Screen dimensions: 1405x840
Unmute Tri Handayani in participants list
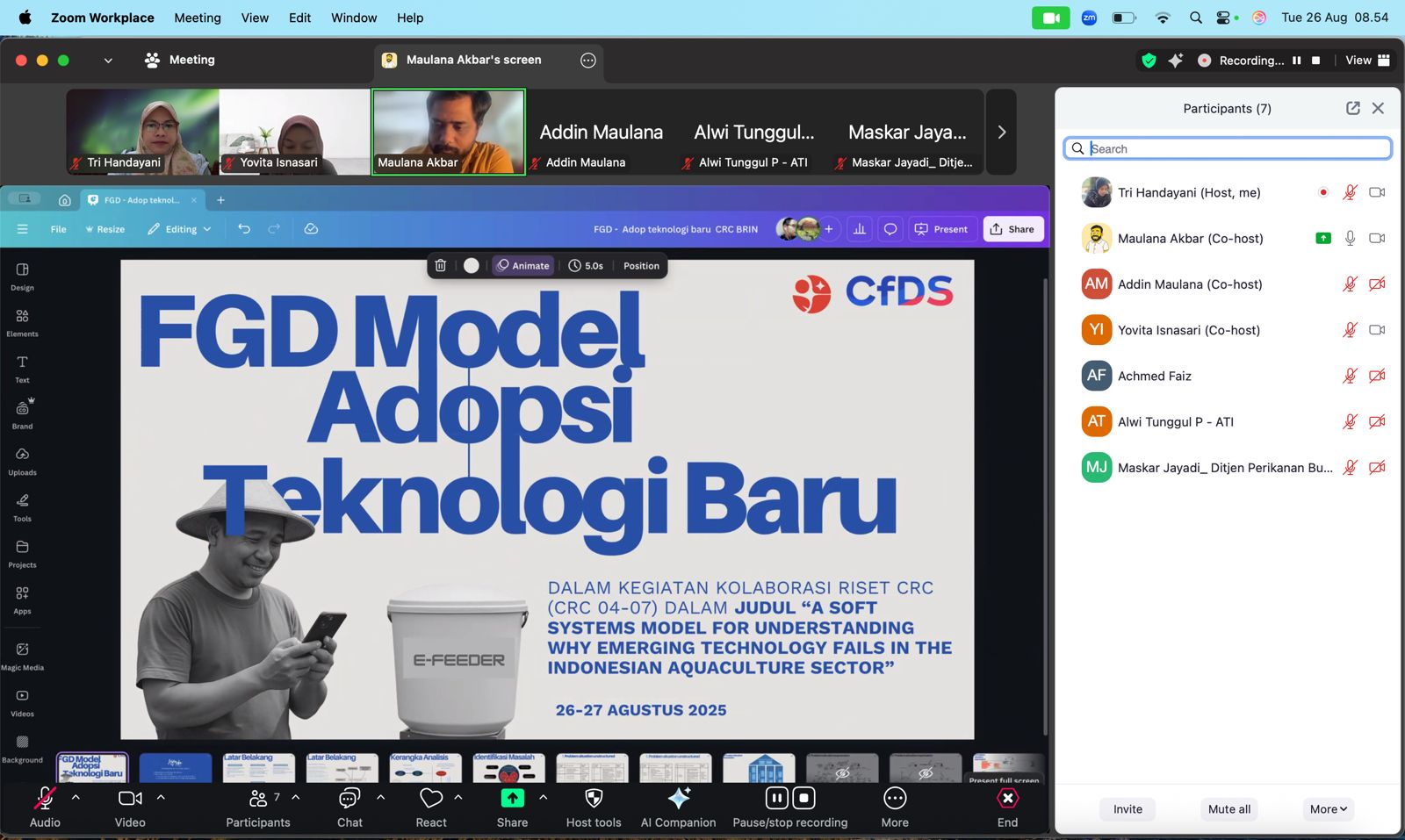[1351, 192]
